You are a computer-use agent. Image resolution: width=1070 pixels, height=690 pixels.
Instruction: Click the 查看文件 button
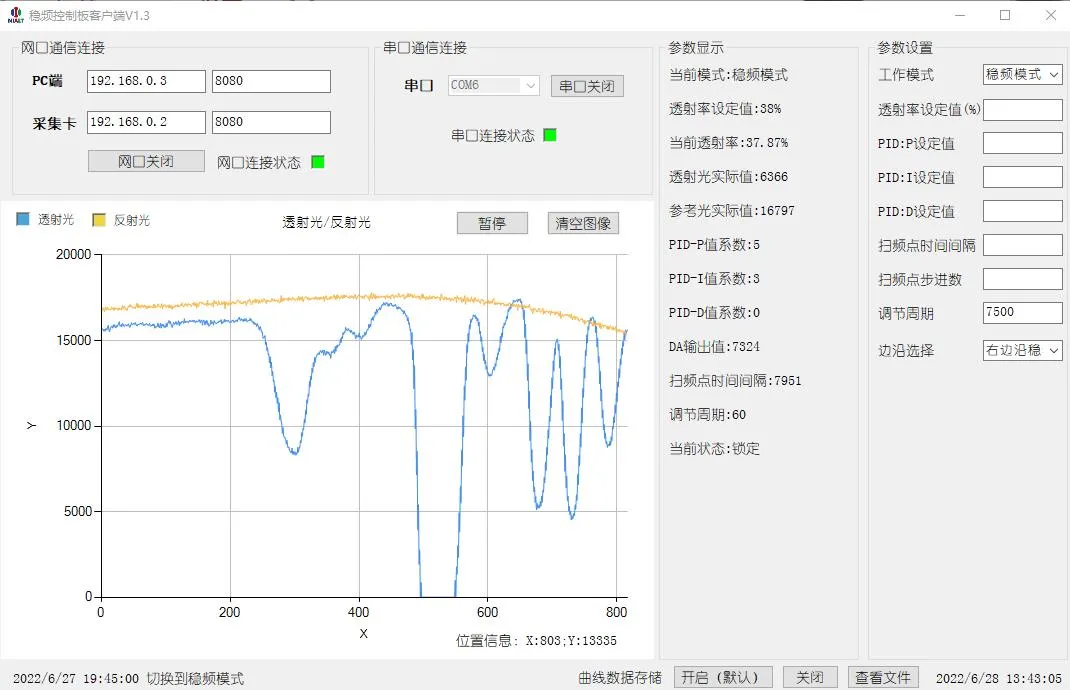pos(883,677)
